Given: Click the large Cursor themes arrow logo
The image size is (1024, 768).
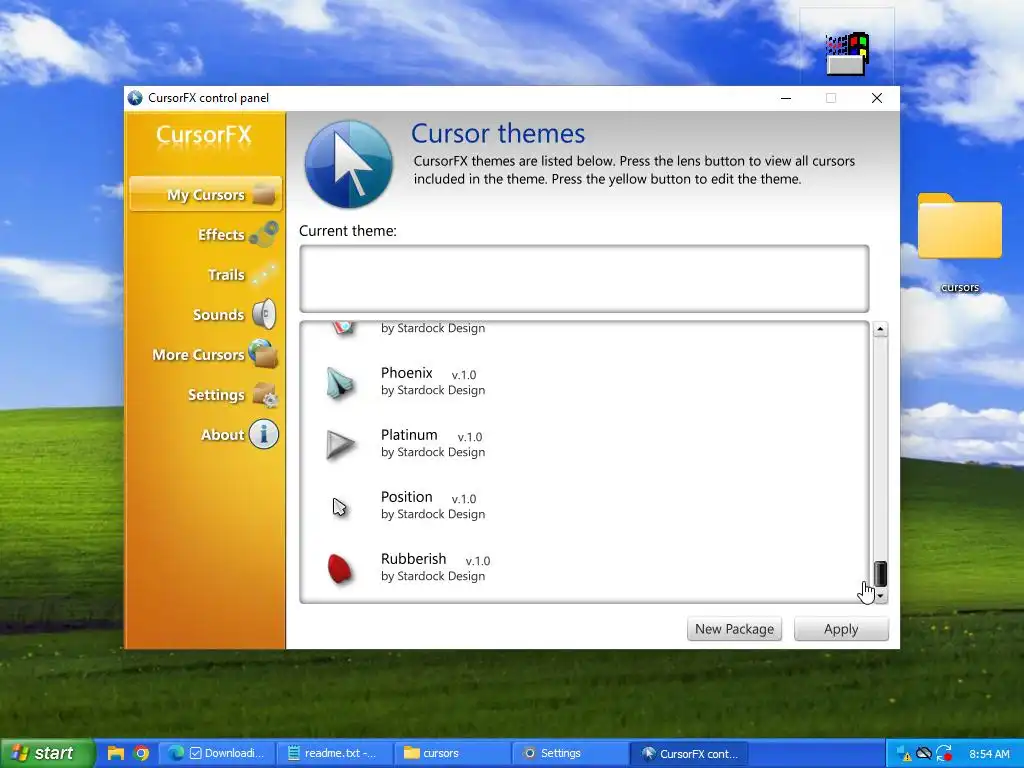Looking at the screenshot, I should click(x=349, y=164).
